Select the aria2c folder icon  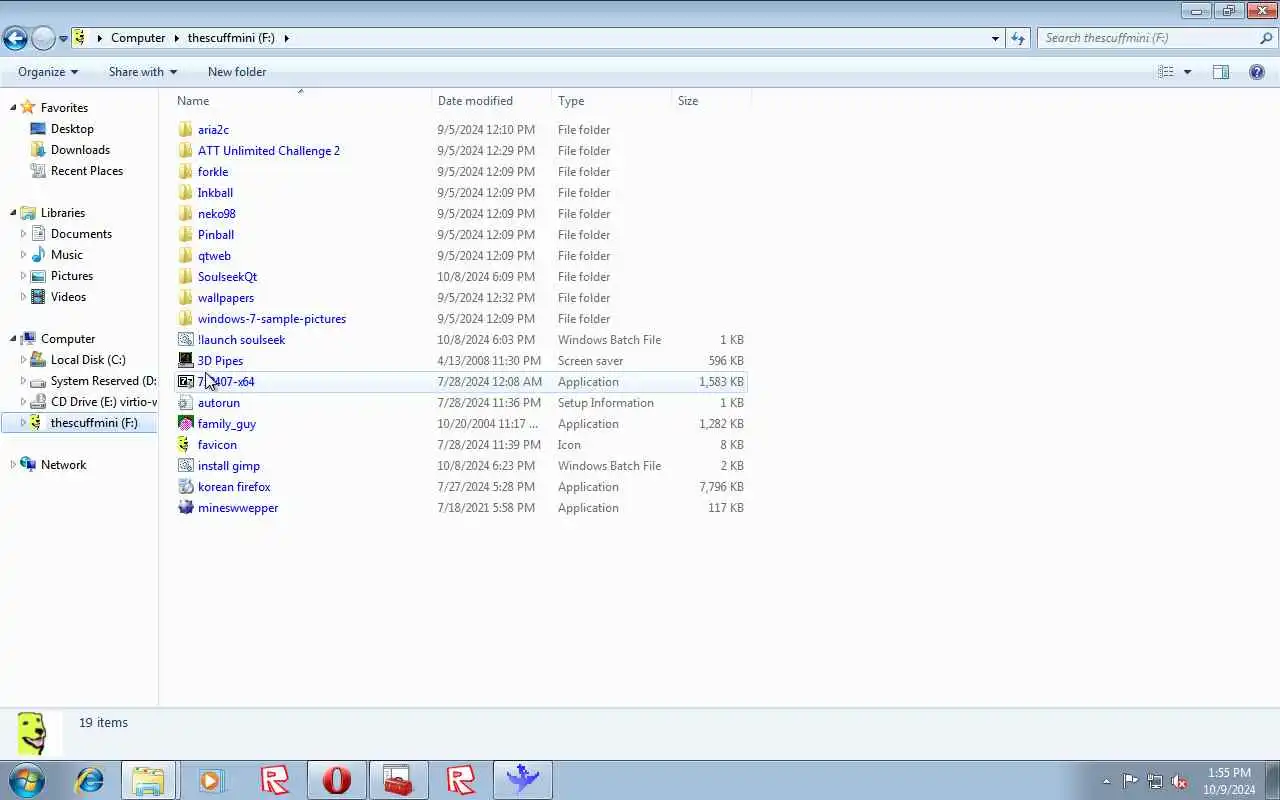coord(185,130)
